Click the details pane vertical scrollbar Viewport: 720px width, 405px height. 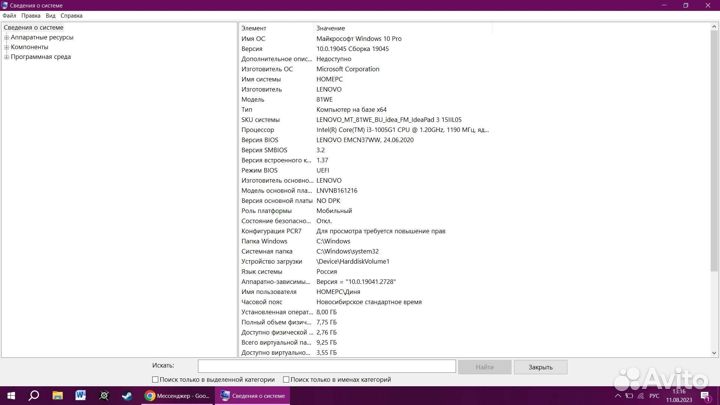pyautogui.click(x=714, y=152)
